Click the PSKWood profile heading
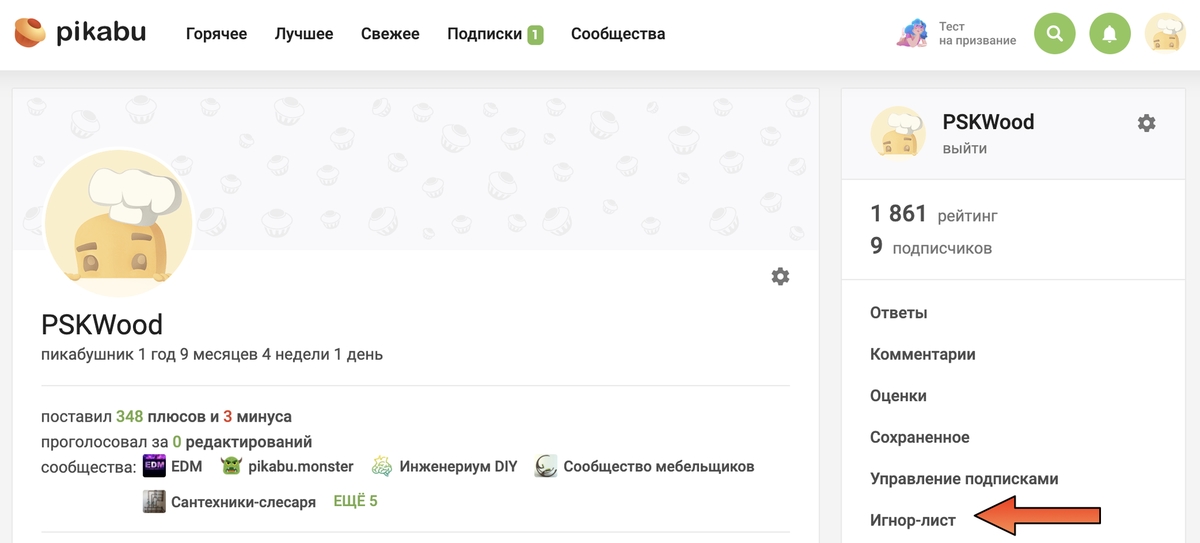The image size is (1200, 543). click(102, 325)
